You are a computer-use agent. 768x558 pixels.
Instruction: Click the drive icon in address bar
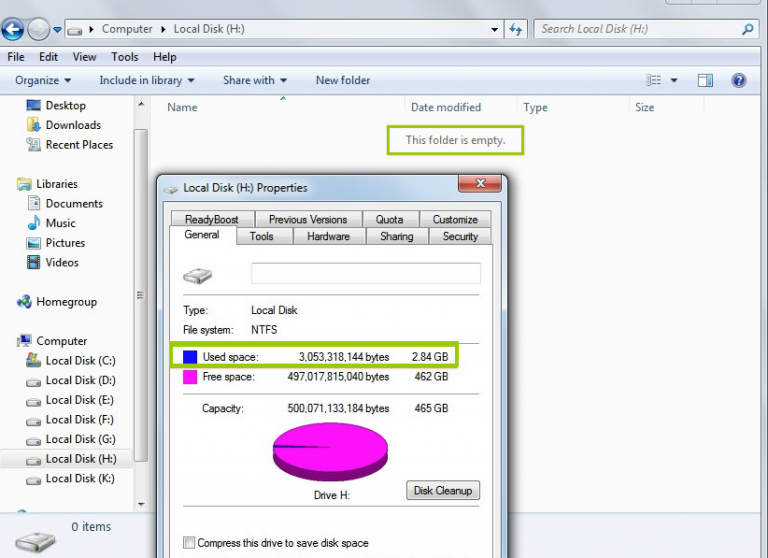(x=75, y=30)
